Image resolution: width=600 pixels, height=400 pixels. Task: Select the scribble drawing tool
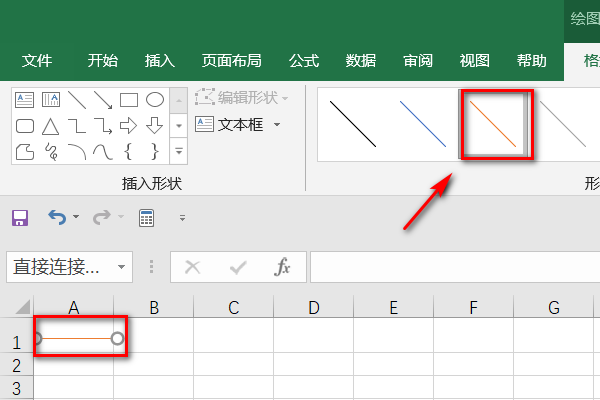coord(51,152)
